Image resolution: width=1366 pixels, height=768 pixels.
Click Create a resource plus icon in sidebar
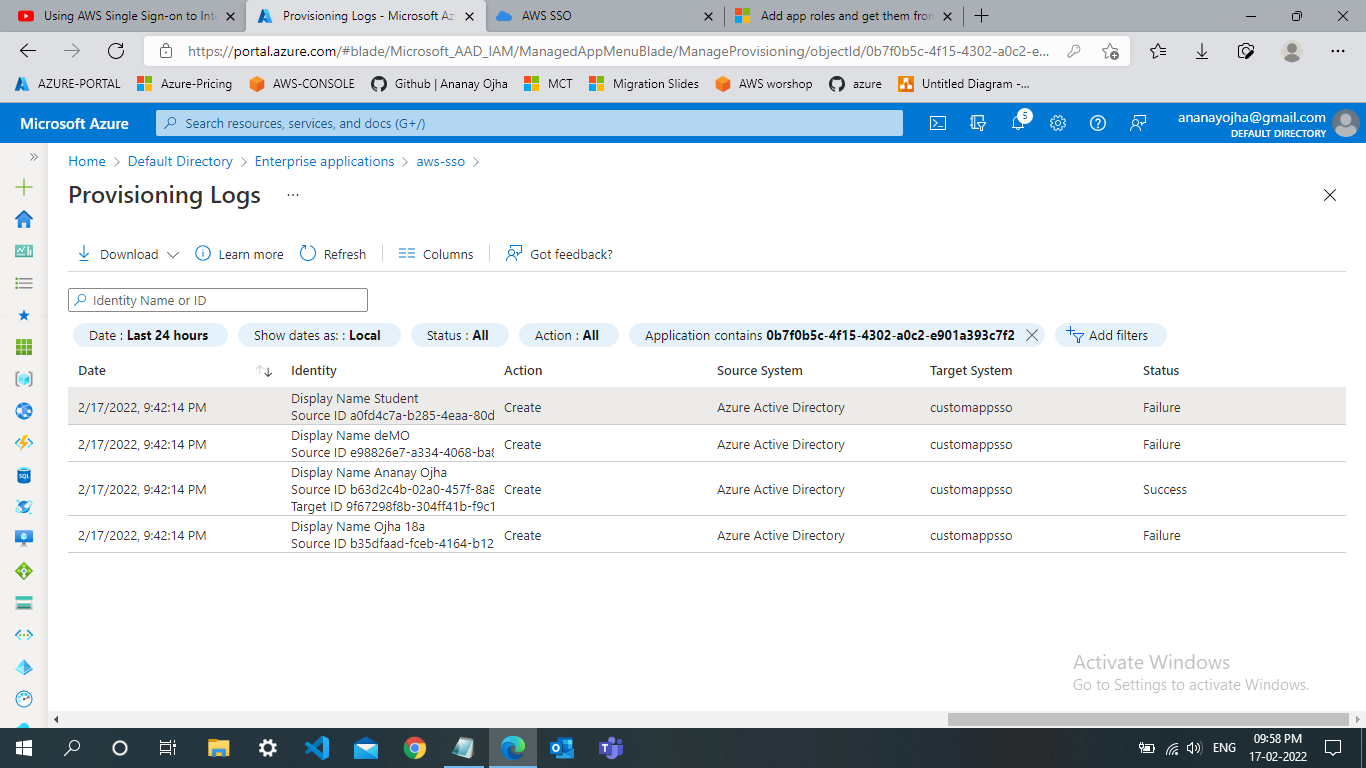pyautogui.click(x=24, y=187)
